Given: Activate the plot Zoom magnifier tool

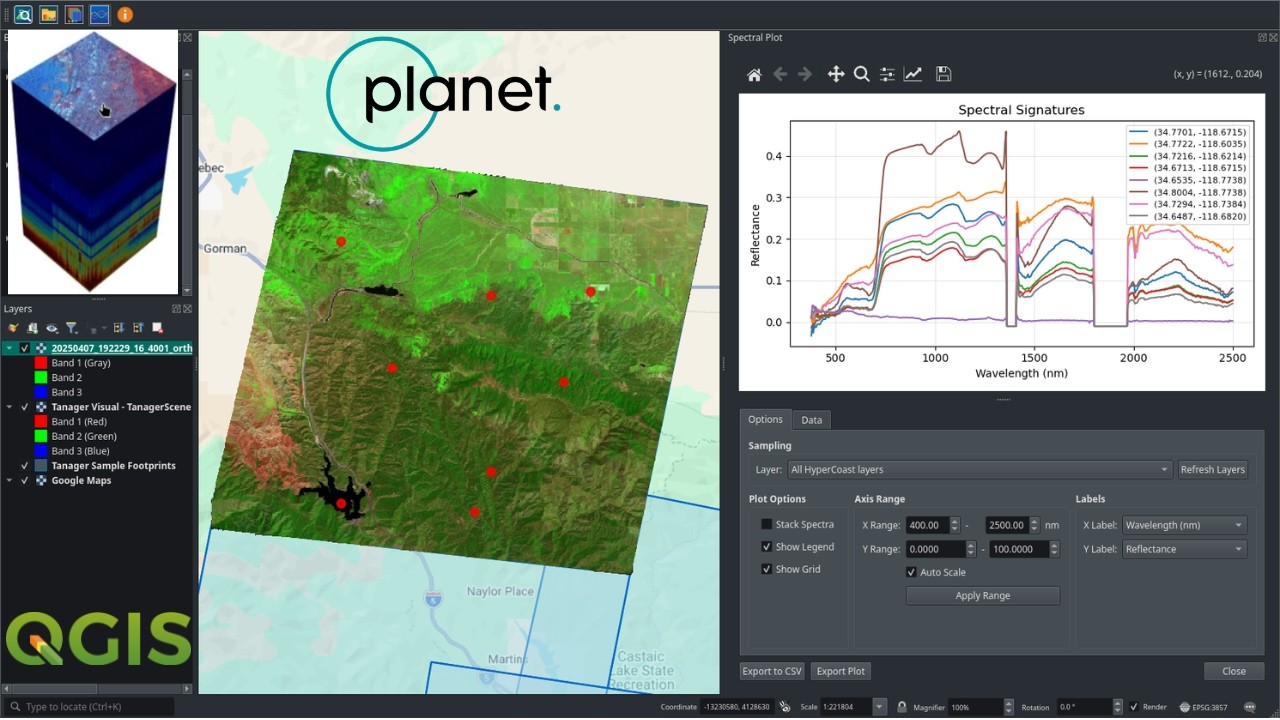Looking at the screenshot, I should point(861,74).
